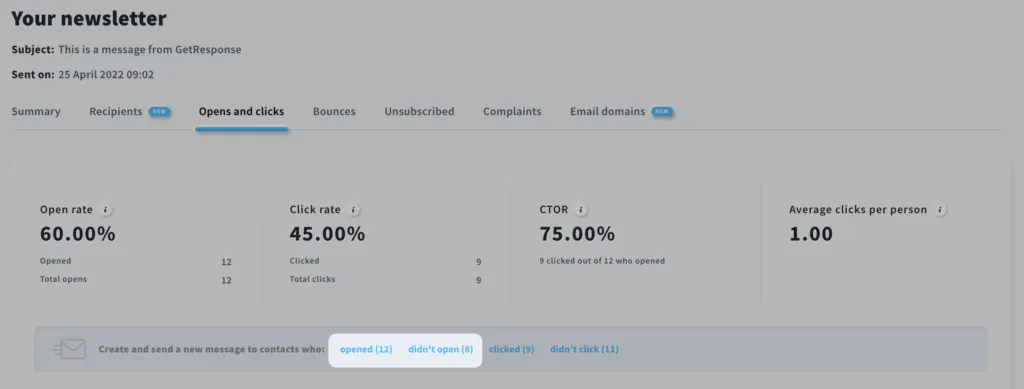
Task: Click the NEW badge beside Recipients
Action: pyautogui.click(x=159, y=112)
